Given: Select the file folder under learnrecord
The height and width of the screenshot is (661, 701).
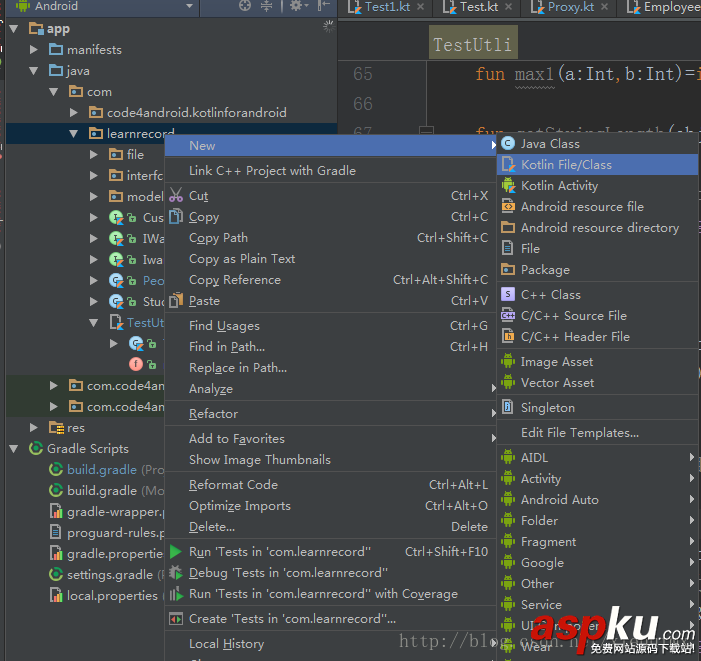Looking at the screenshot, I should coord(135,155).
